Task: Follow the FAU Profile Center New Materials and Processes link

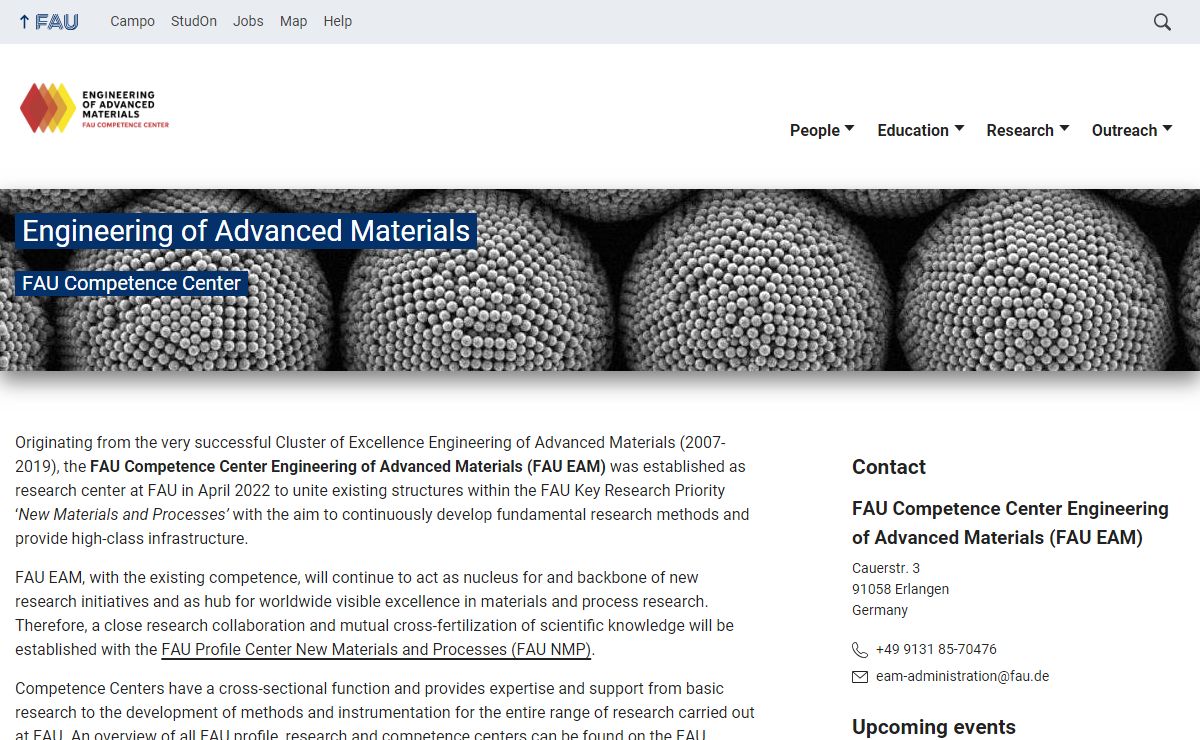Action: pyautogui.click(x=377, y=650)
